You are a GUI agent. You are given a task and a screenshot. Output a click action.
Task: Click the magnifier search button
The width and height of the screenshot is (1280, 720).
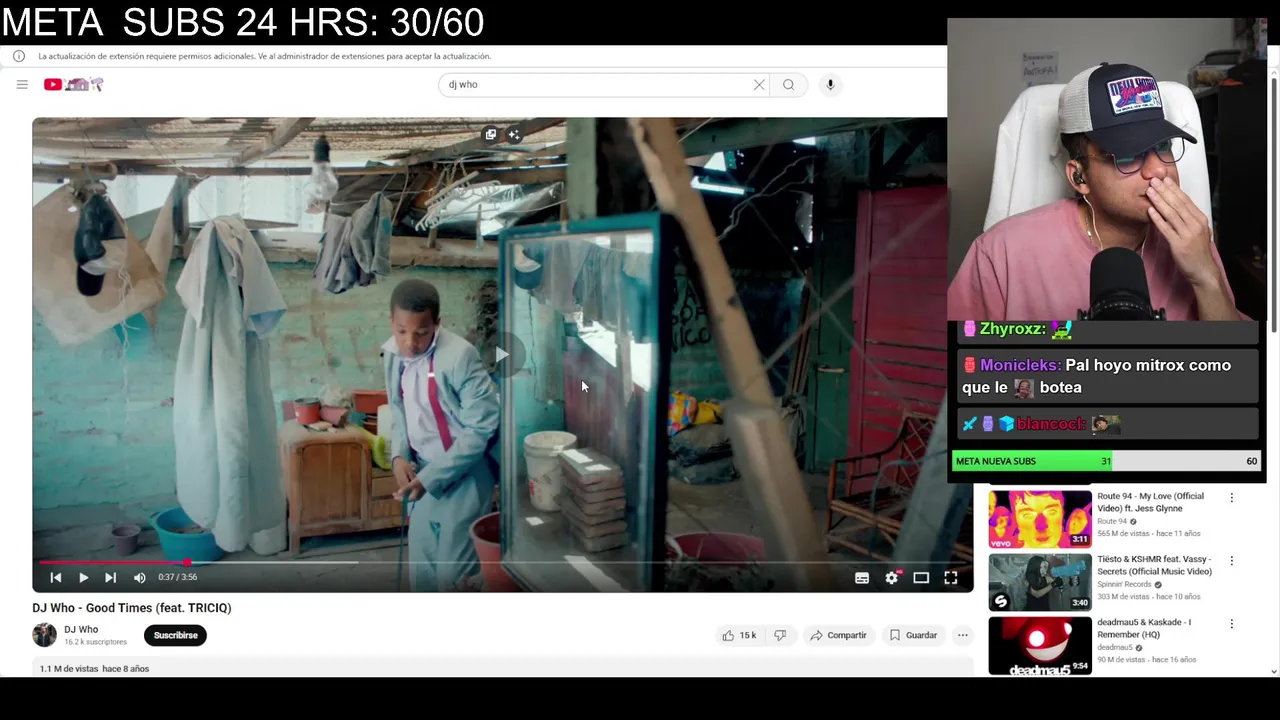click(x=788, y=85)
